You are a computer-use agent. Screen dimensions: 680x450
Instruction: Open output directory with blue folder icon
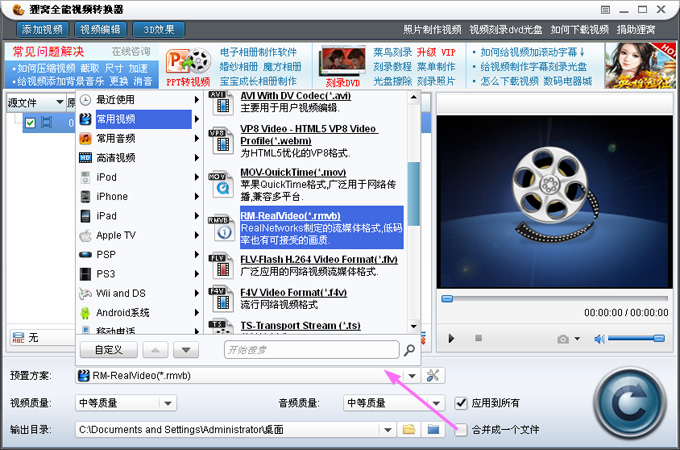coord(433,430)
